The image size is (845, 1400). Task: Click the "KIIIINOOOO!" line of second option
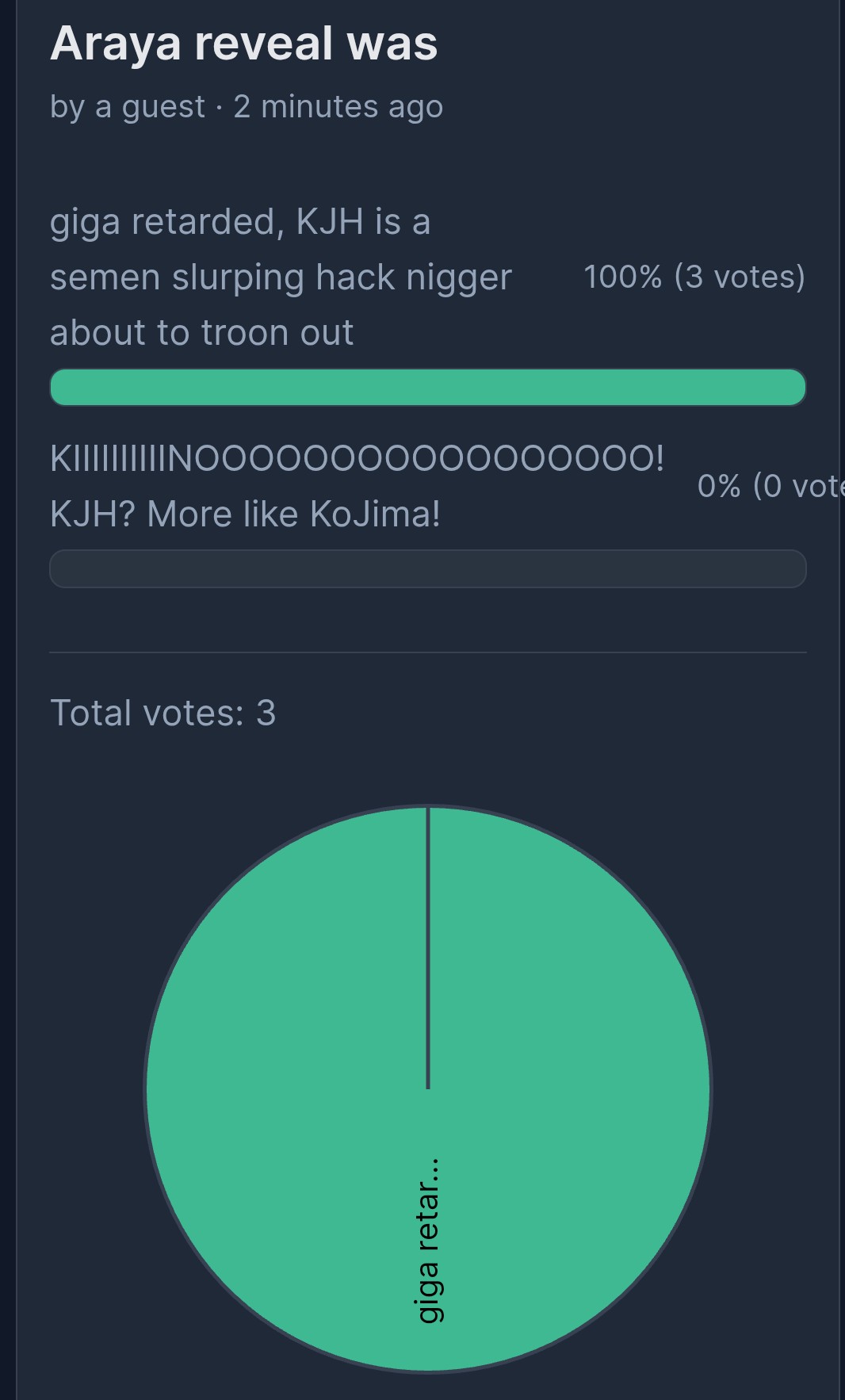coord(357,458)
